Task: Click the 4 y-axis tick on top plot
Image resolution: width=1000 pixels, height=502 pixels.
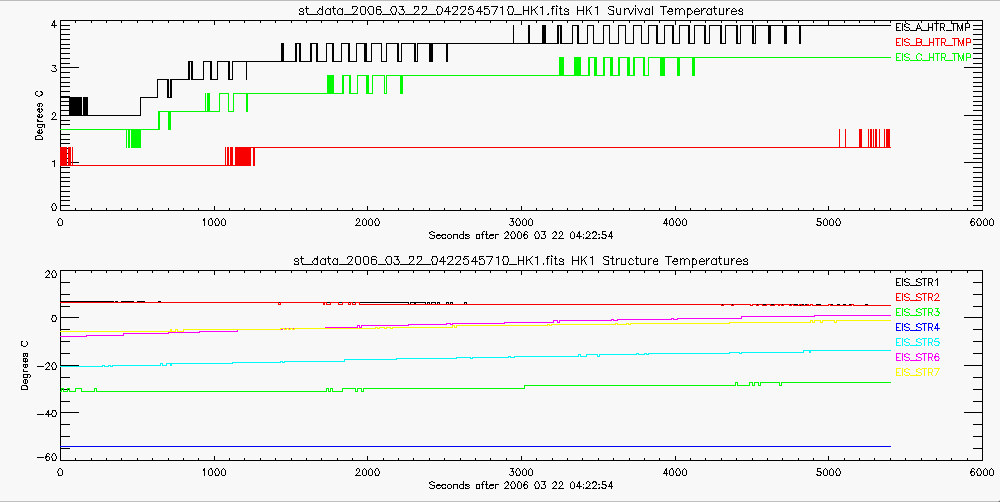Action: (54, 25)
